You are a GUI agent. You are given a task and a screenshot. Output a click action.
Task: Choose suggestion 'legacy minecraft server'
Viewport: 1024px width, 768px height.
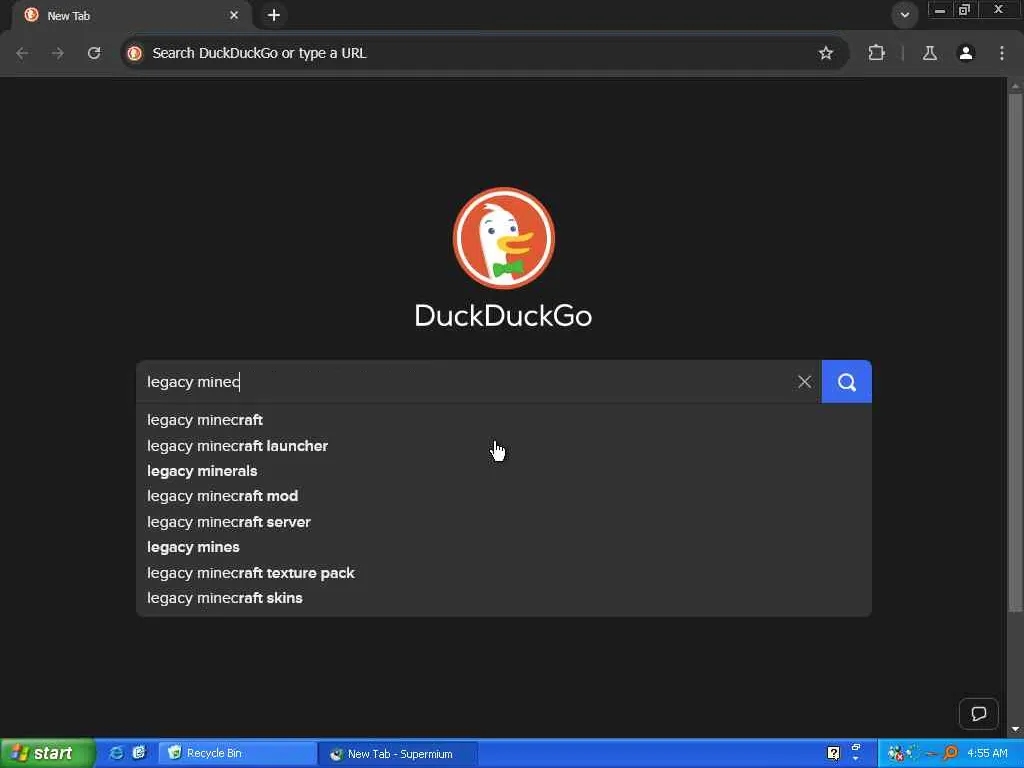coord(503,522)
